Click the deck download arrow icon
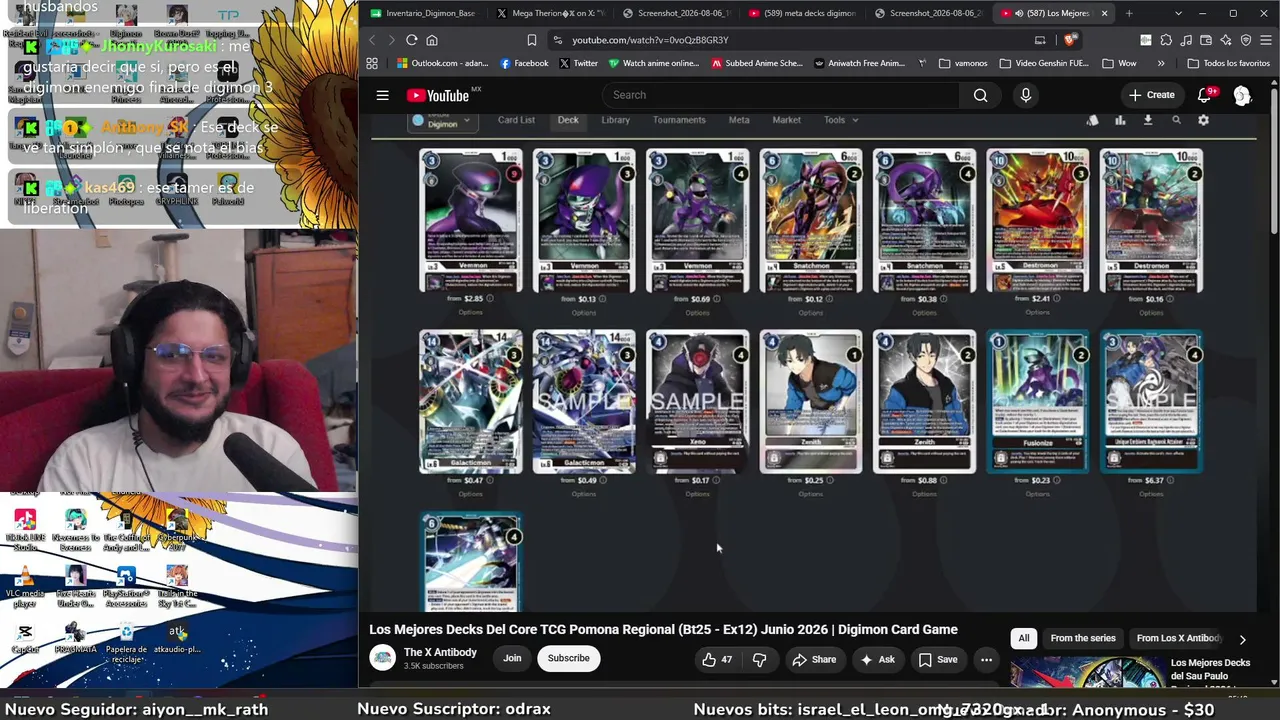 (1148, 120)
